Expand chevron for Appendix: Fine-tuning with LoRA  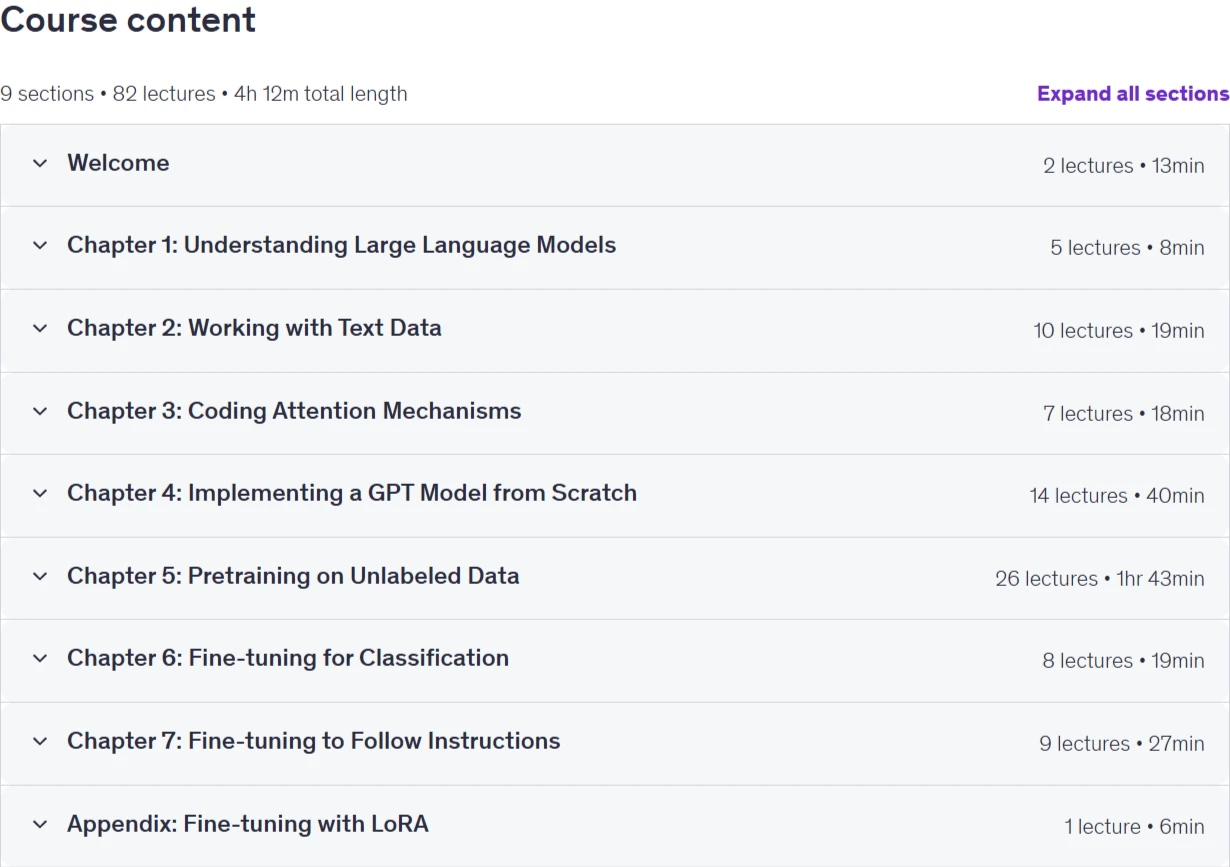[40, 824]
